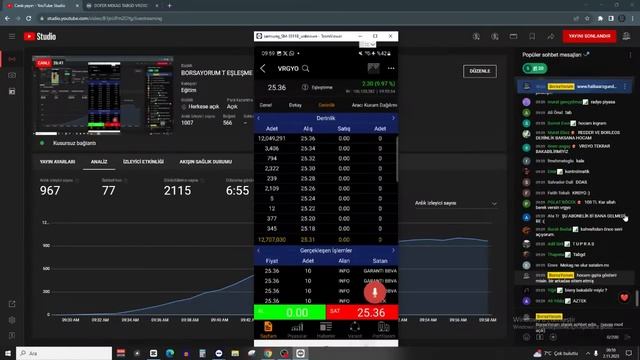The image size is (640, 360).
Task: Show hidden system tray icons
Action: (x=588, y=353)
